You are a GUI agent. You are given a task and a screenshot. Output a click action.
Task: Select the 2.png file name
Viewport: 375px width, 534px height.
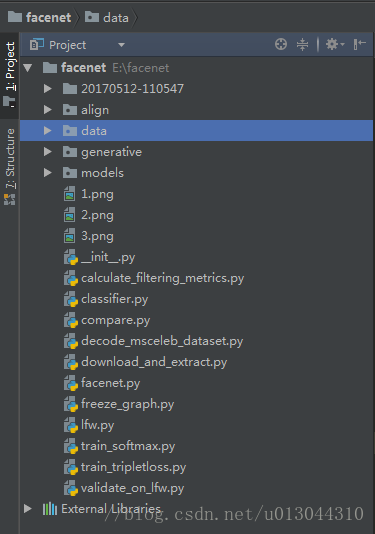tap(97, 216)
